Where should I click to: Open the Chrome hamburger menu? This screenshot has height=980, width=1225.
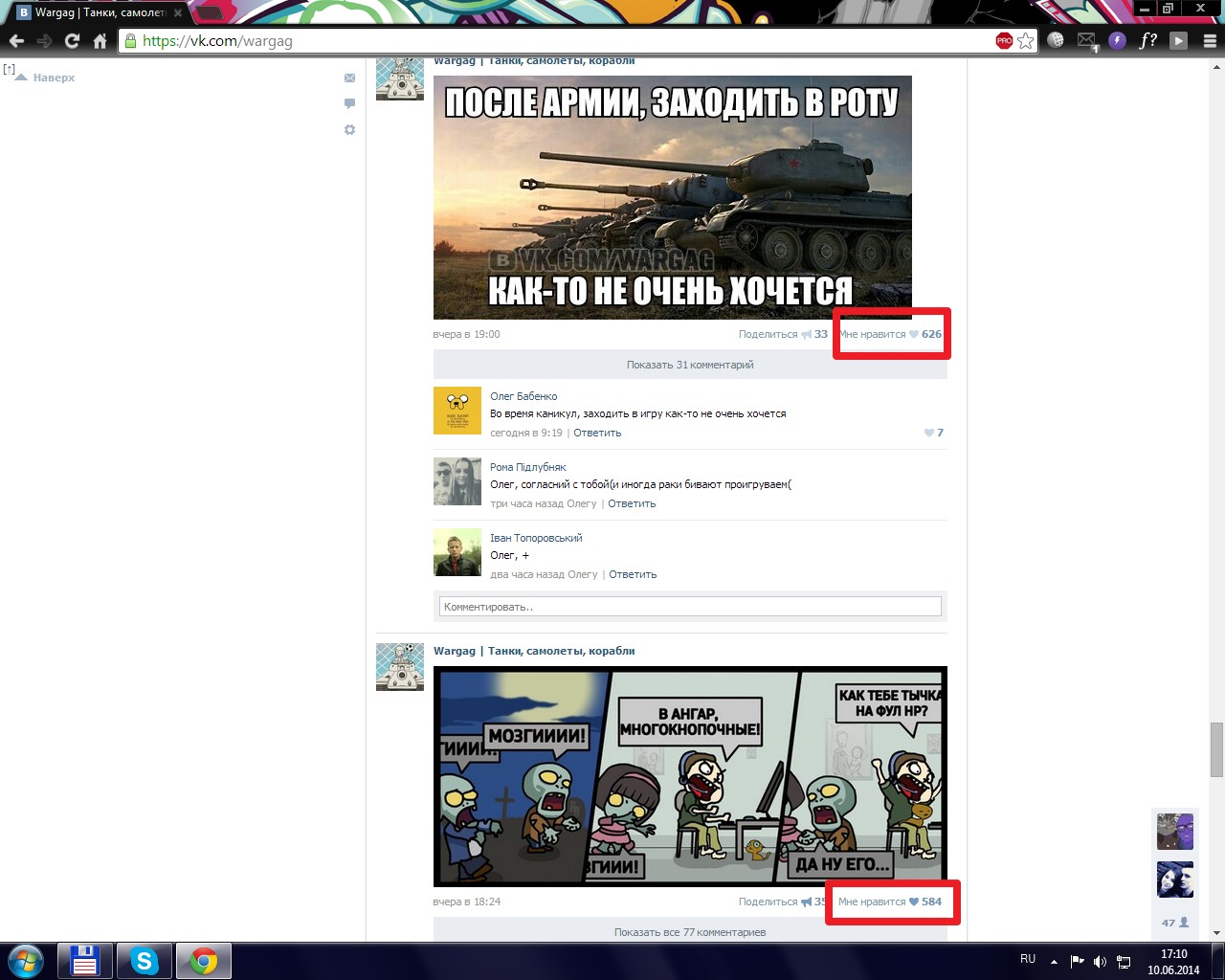(x=1210, y=40)
